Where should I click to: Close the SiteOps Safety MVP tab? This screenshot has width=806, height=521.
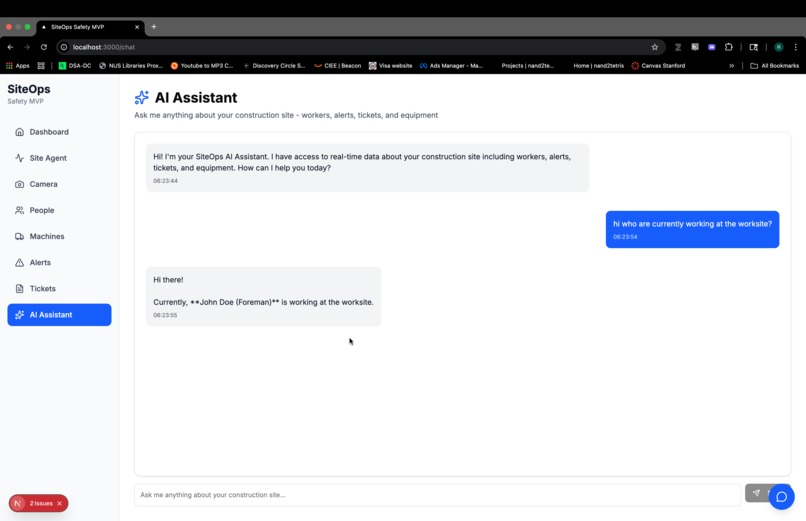[137, 27]
